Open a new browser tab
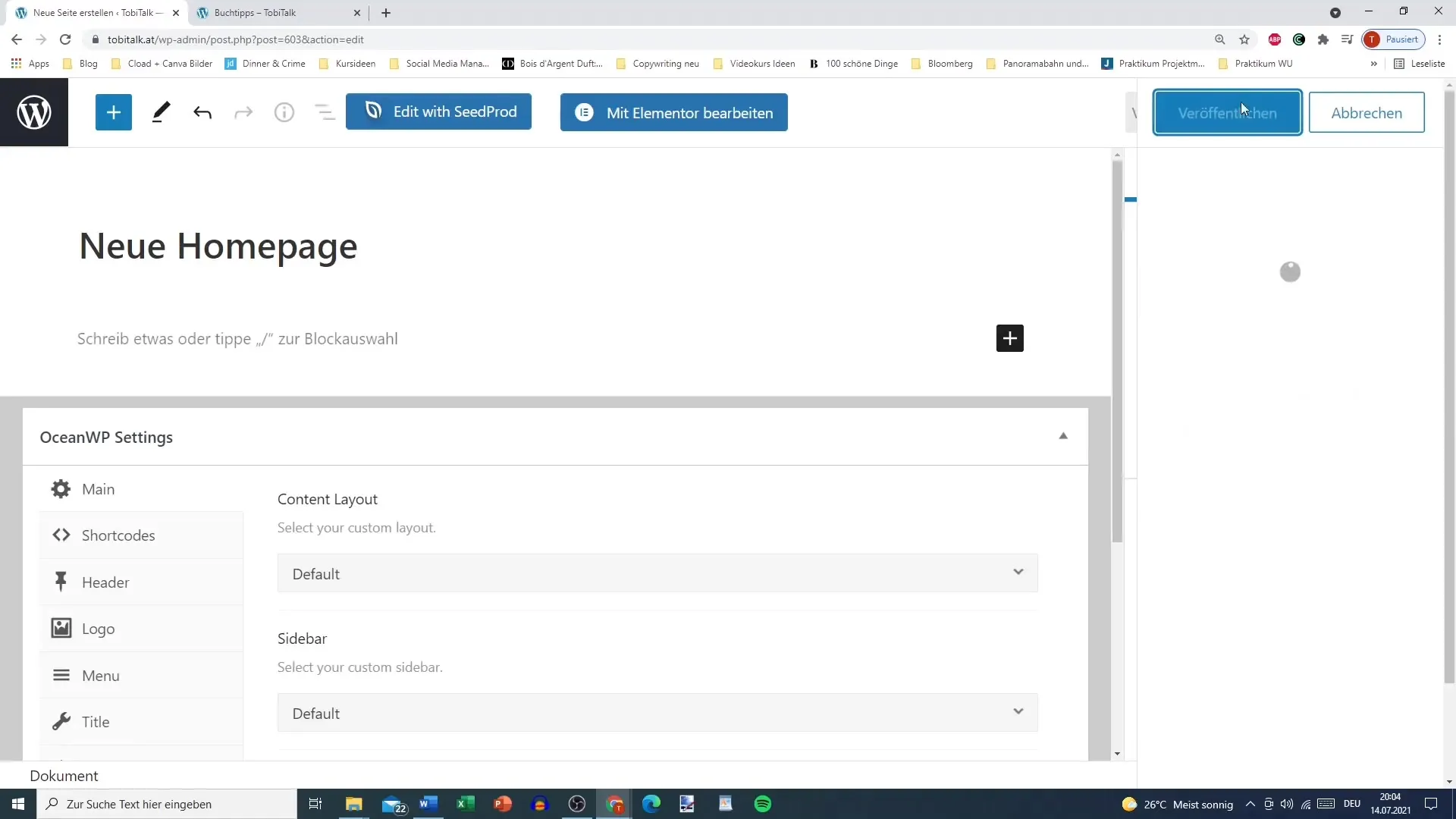Viewport: 1456px width, 819px height. click(386, 13)
